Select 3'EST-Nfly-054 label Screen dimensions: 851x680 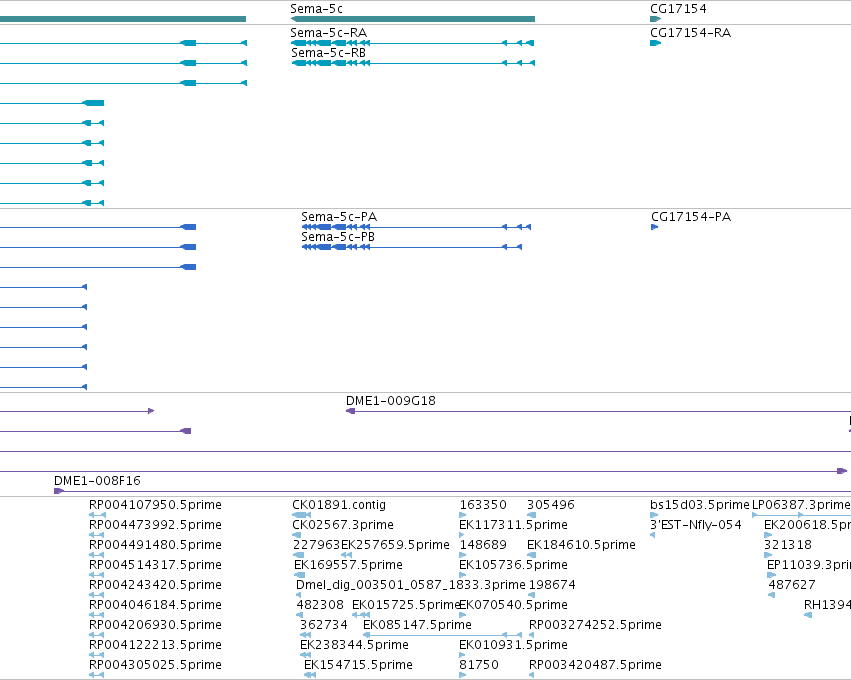tap(696, 525)
